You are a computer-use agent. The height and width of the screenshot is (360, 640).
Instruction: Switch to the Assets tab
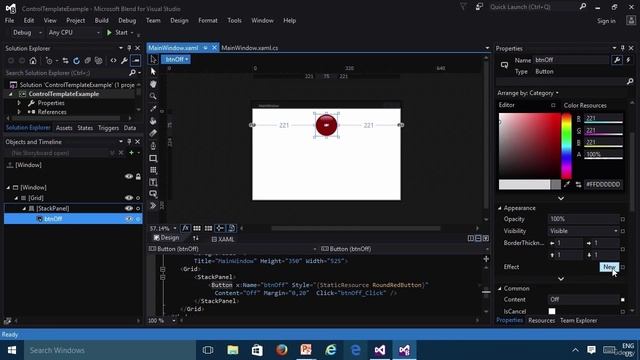point(64,128)
